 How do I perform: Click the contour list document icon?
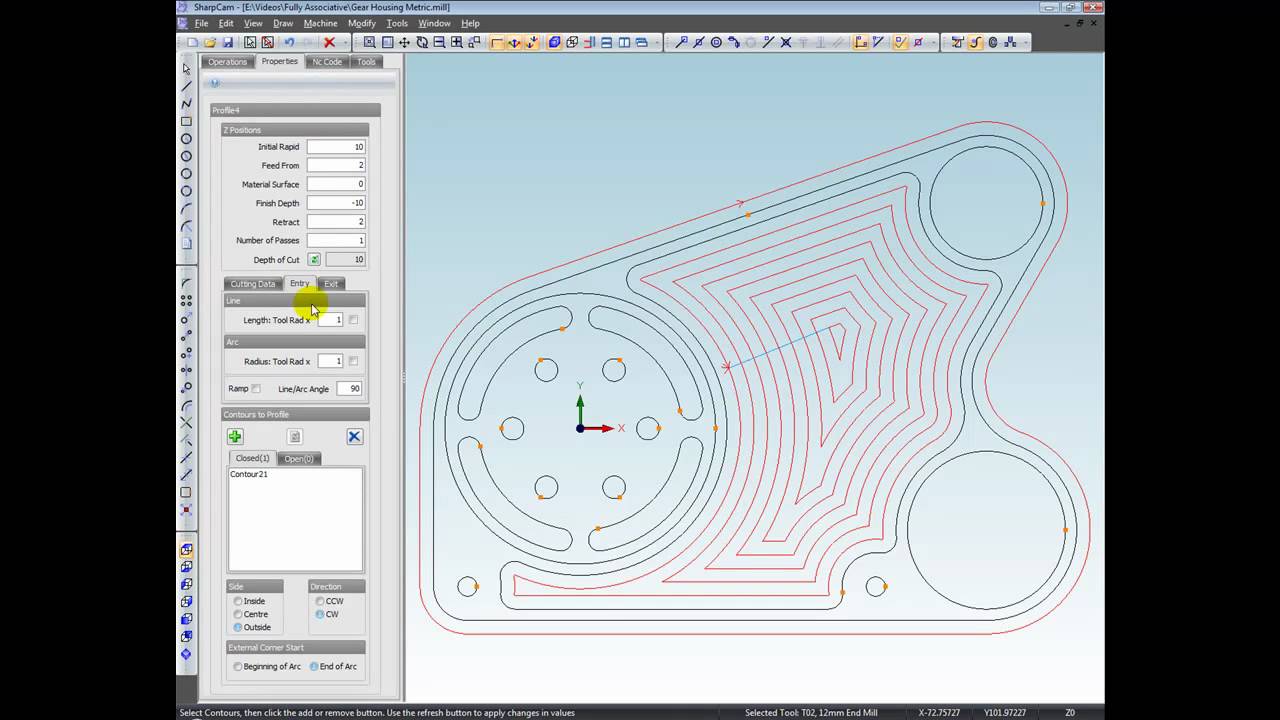[294, 436]
